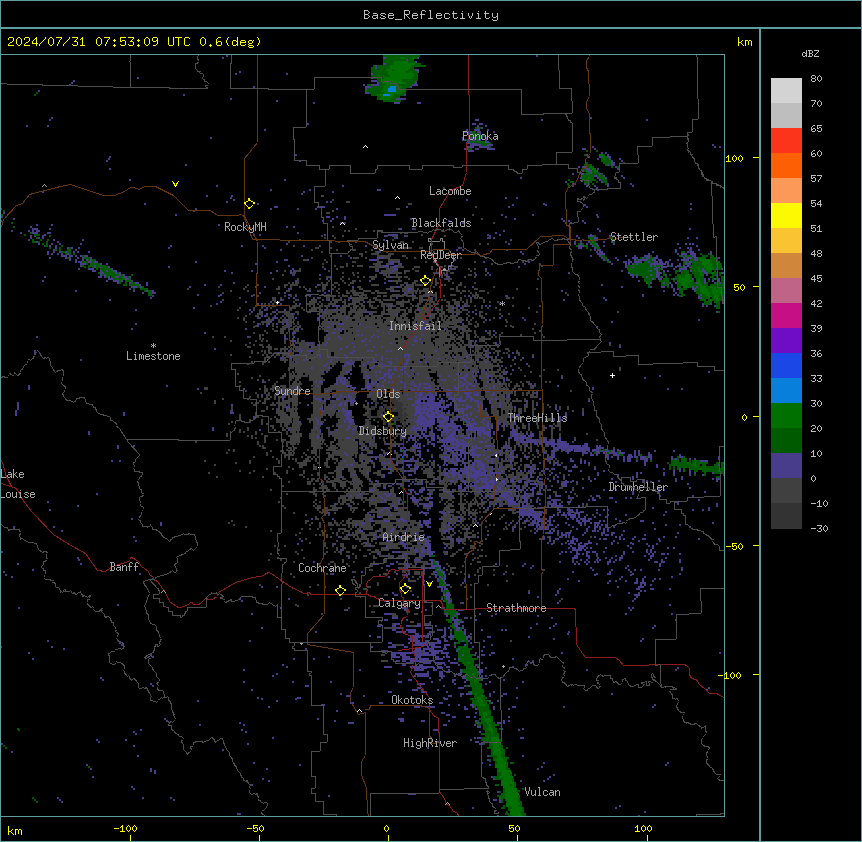Click the Okotoks city label

coord(412,700)
